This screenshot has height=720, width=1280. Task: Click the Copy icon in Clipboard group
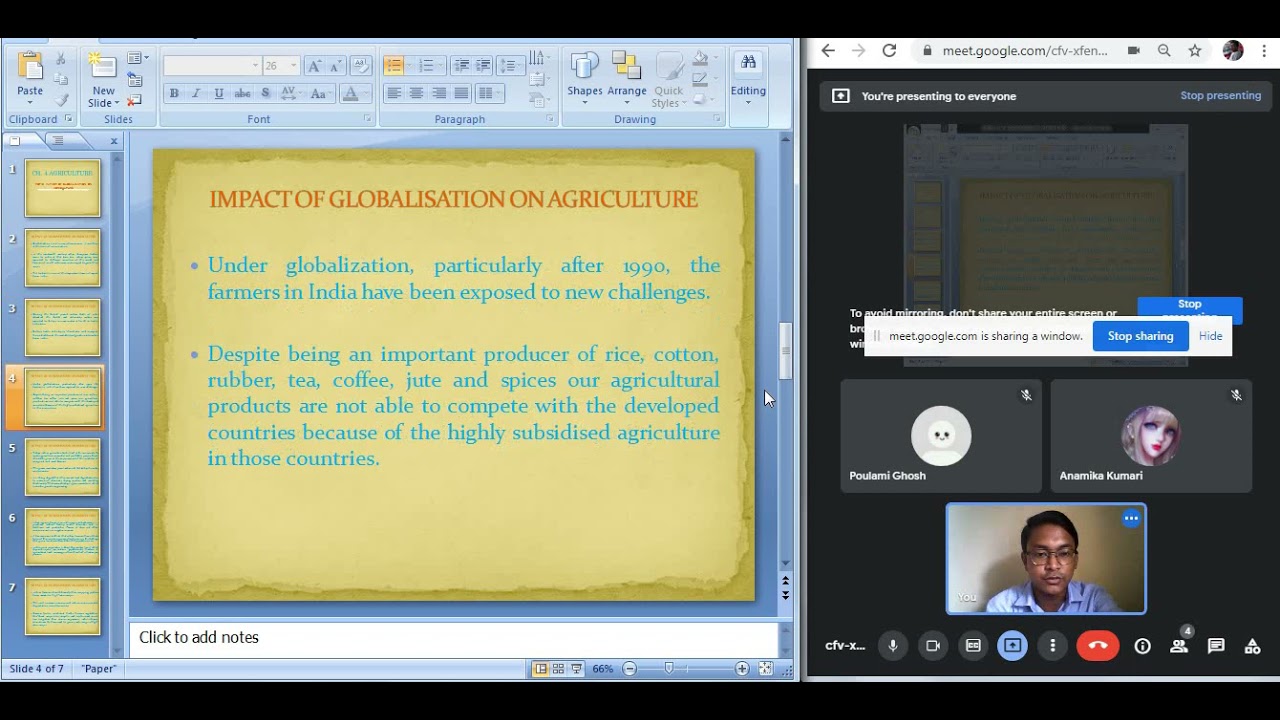61,79
